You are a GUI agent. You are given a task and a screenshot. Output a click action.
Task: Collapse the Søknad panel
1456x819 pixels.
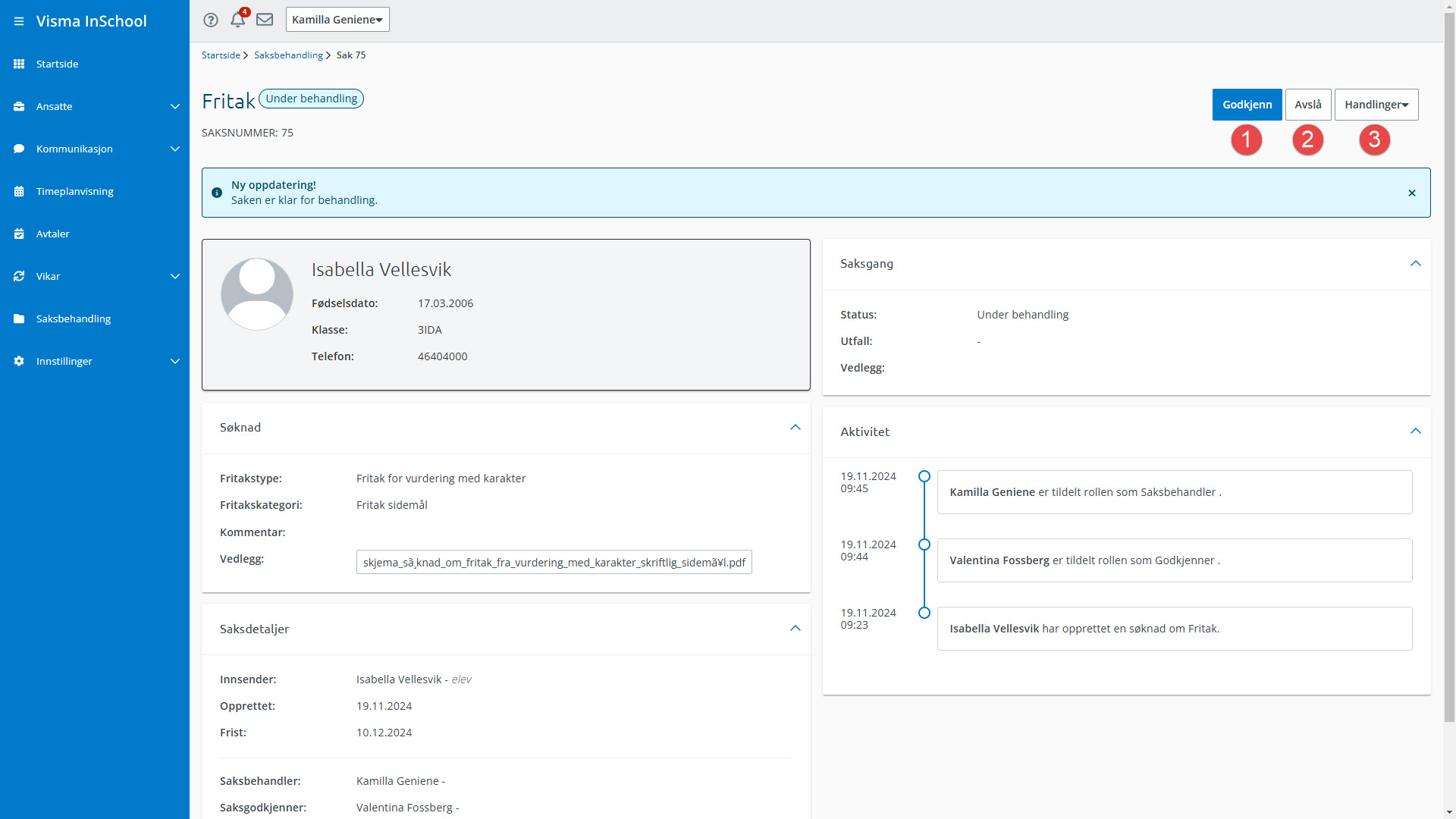pyautogui.click(x=795, y=427)
